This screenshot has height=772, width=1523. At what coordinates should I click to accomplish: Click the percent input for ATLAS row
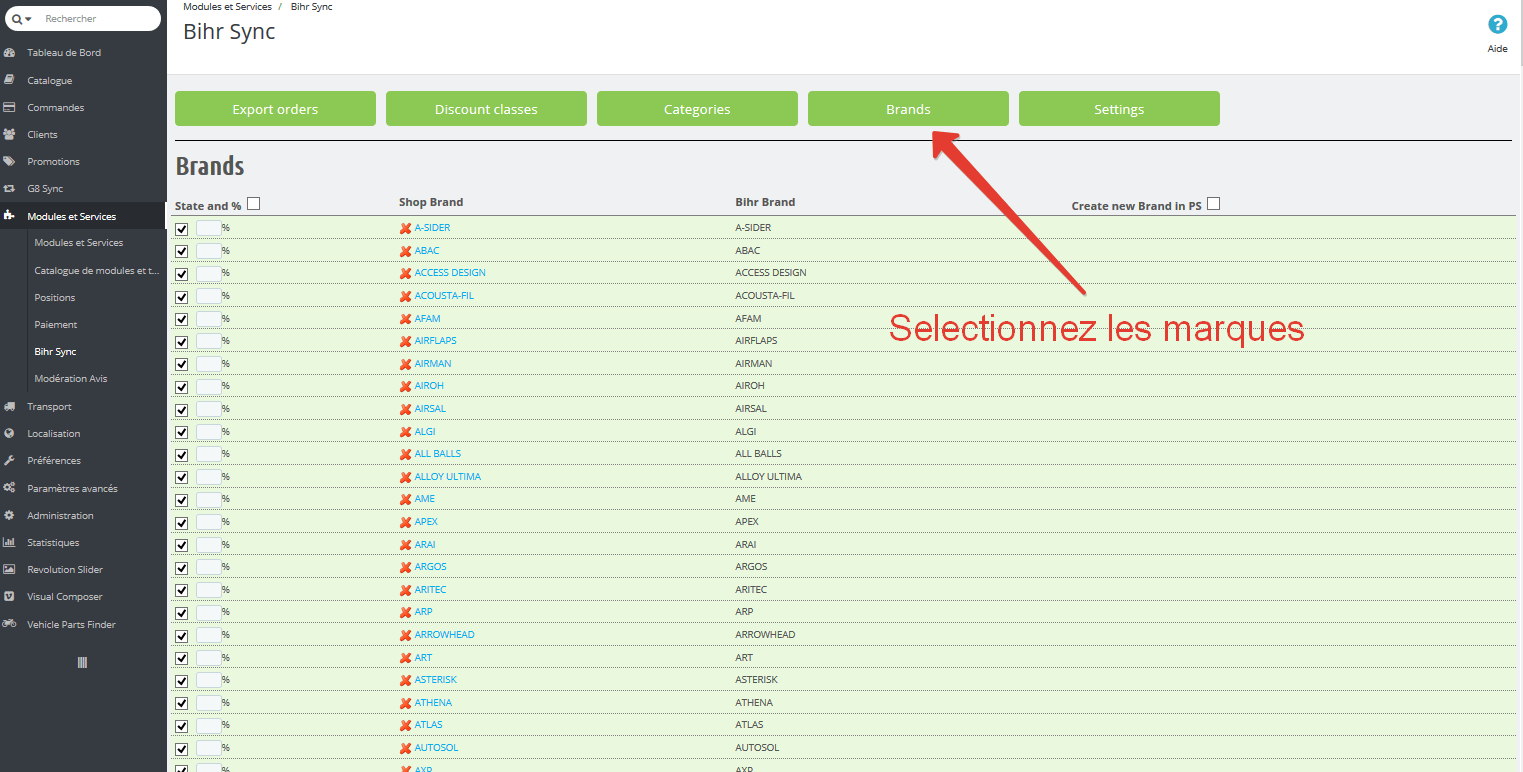(x=208, y=725)
